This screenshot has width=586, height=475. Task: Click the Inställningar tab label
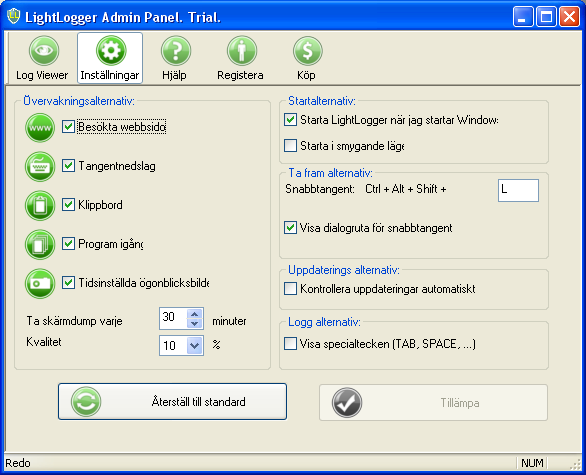110,75
